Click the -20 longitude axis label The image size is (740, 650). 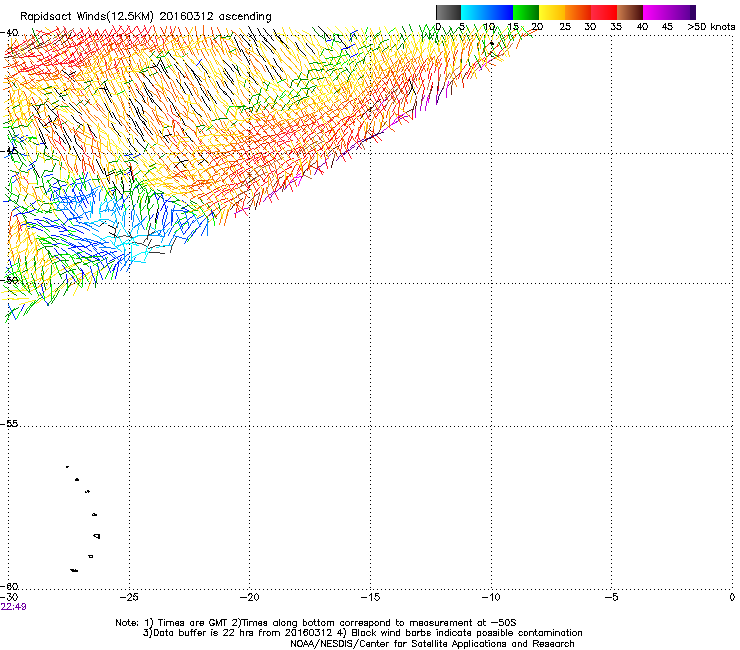(x=250, y=597)
